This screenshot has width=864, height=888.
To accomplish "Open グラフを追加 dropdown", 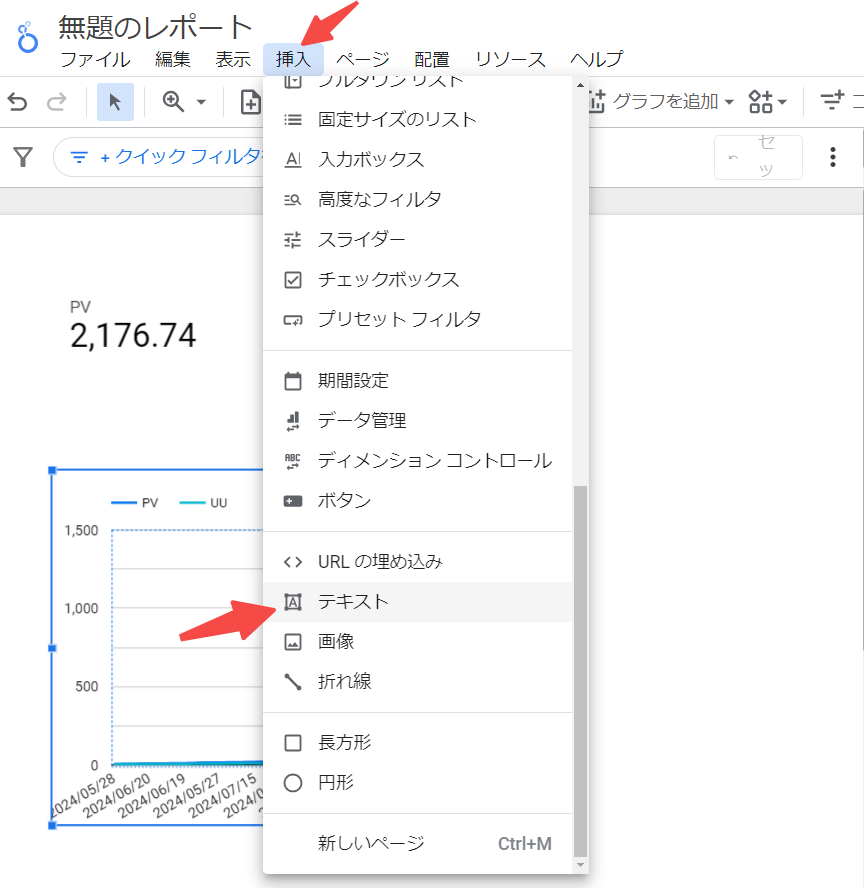I will coord(662,102).
